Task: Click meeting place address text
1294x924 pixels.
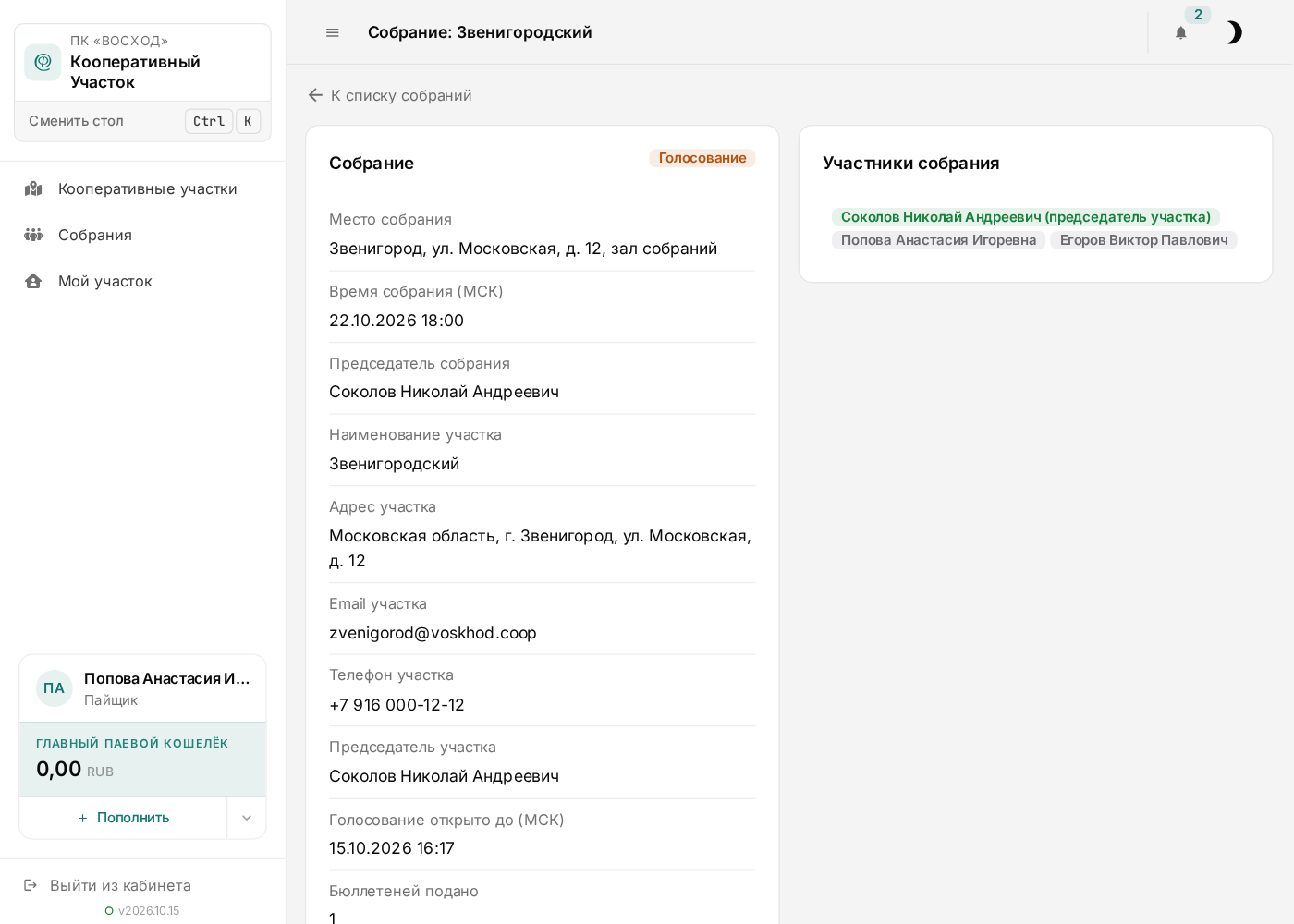Action: pyautogui.click(x=523, y=249)
